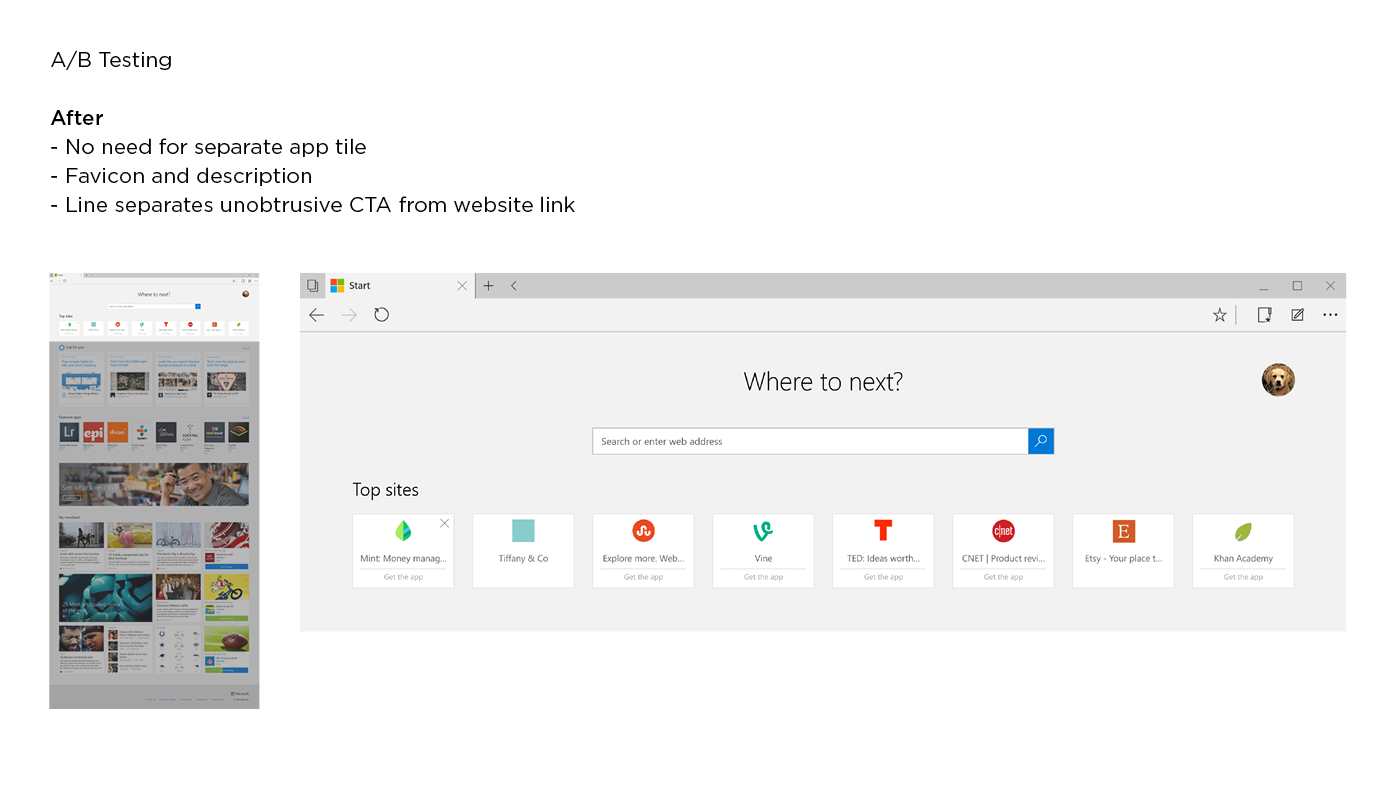Click Get the app under Vine
Screen dimensions: 1396x788
(x=763, y=577)
